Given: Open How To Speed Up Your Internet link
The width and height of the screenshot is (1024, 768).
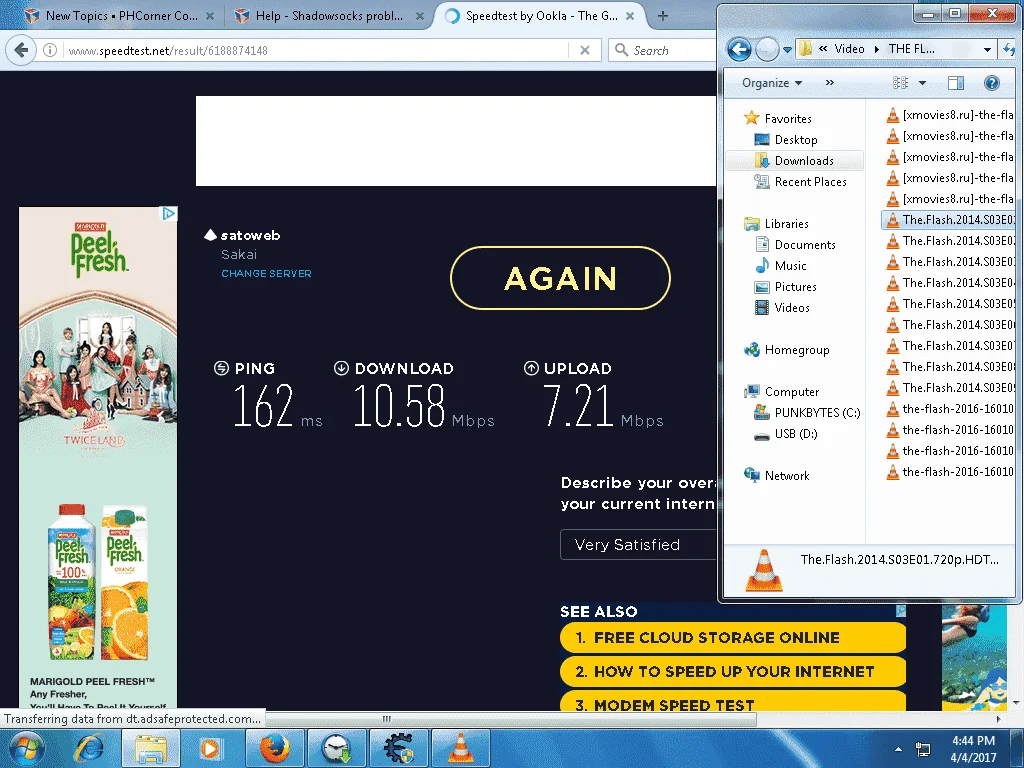Looking at the screenshot, I should coord(733,671).
